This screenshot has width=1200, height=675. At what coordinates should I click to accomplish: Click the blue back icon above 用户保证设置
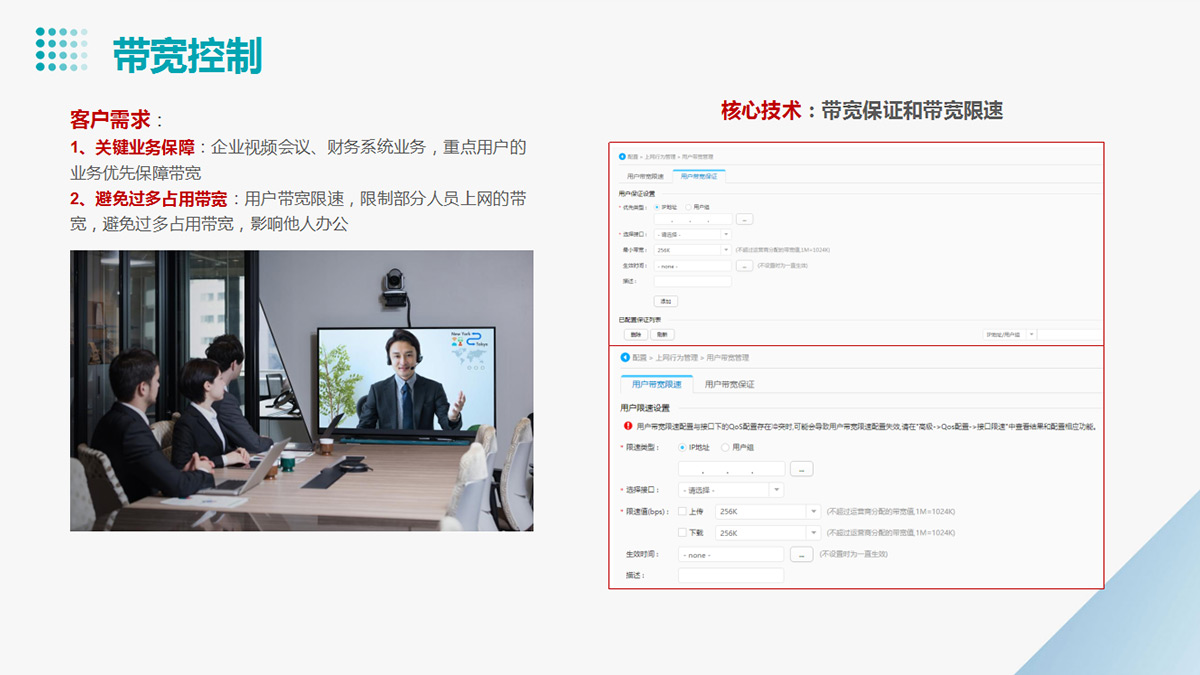click(x=621, y=157)
